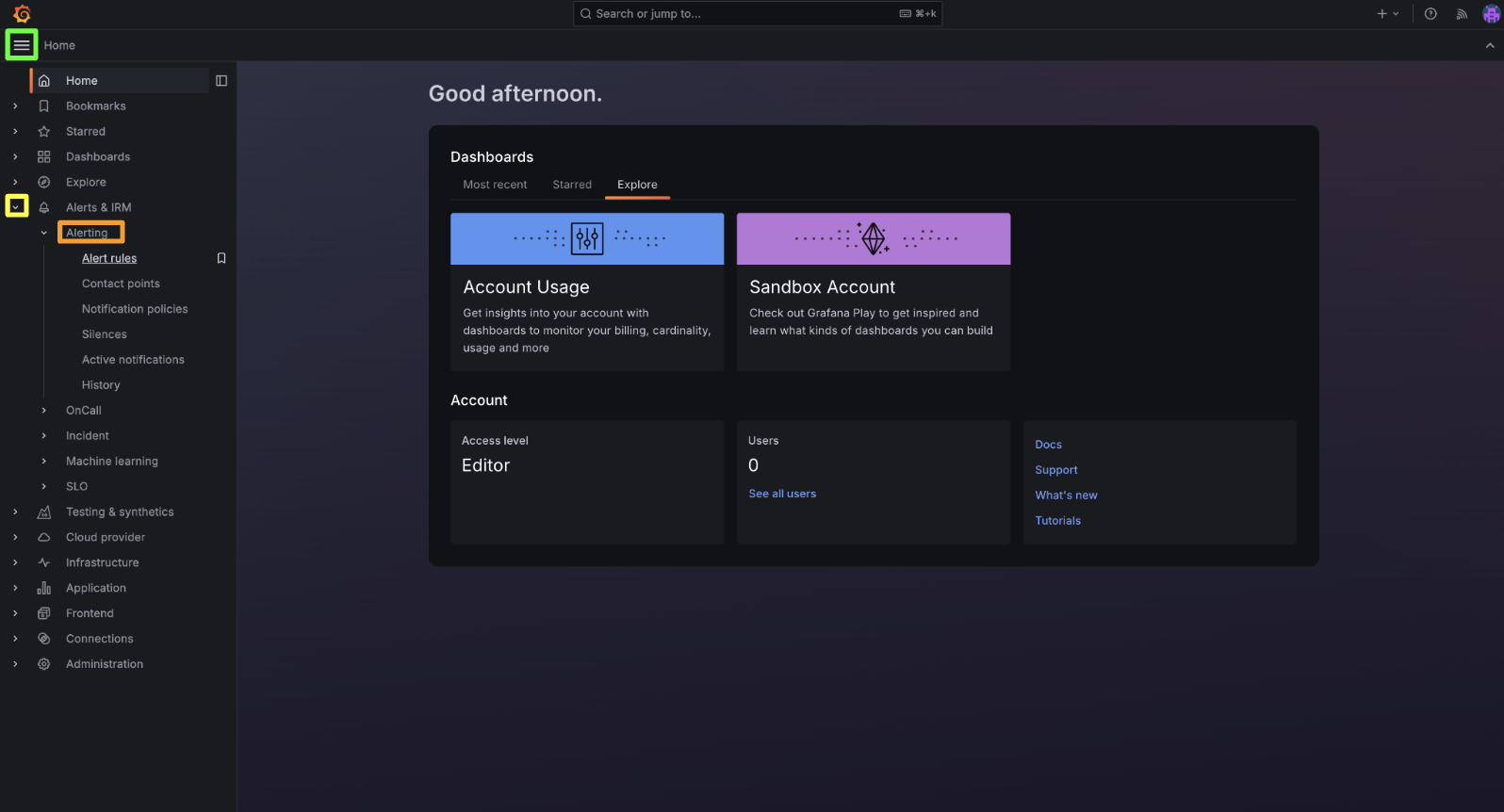Open the plus New dropdown menu
This screenshot has width=1504, height=812.
(x=1387, y=14)
